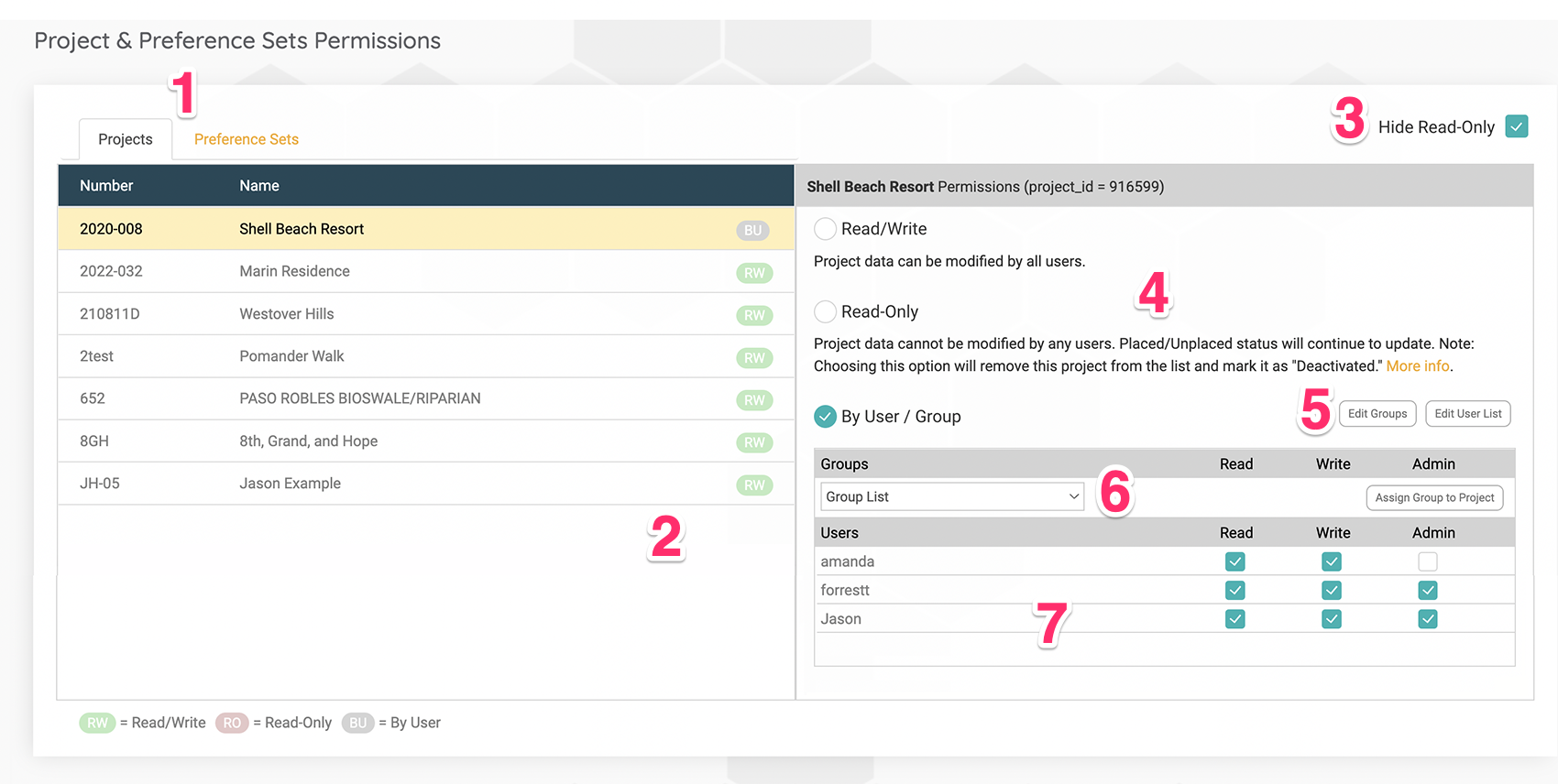Select the Read-Only radio option
Screen dimensions: 1558x784
(825, 311)
